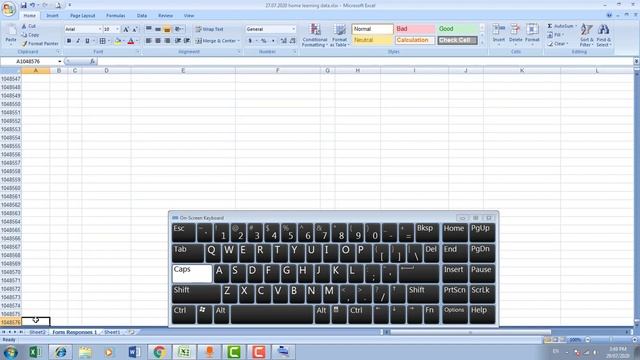The height and width of the screenshot is (360, 640).
Task: Cut the selected cells
Action: (29, 26)
